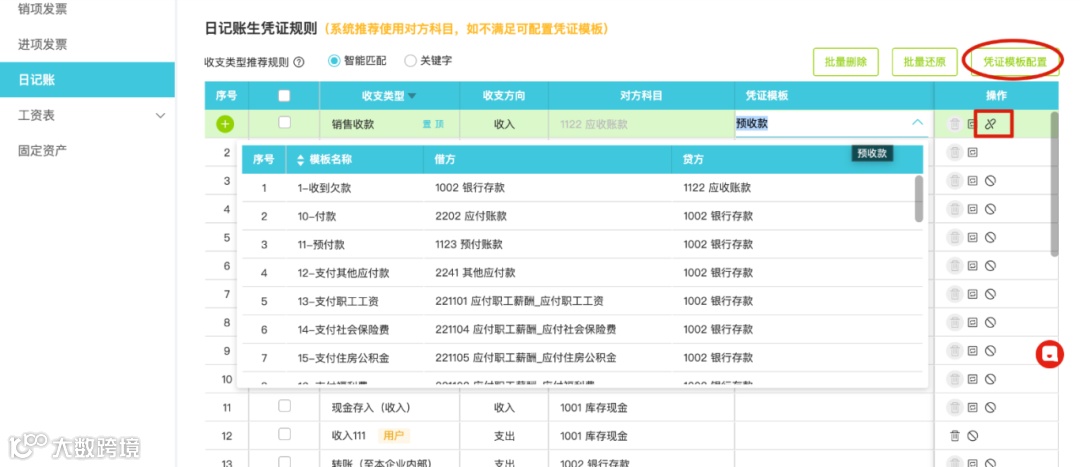
Task: Click the restore icon in row number 2
Action: pos(973,153)
